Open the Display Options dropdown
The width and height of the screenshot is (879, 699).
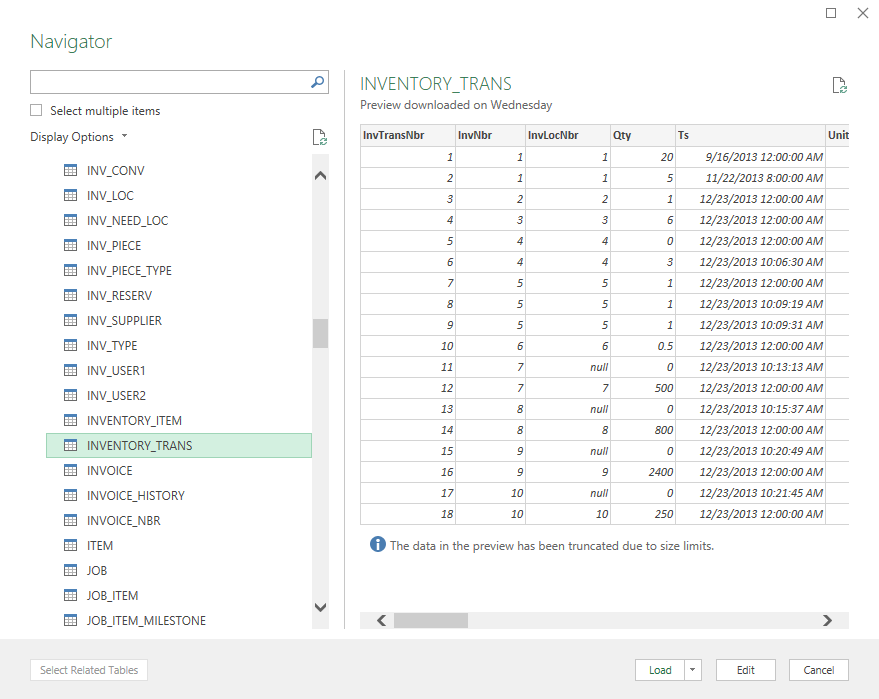(79, 137)
